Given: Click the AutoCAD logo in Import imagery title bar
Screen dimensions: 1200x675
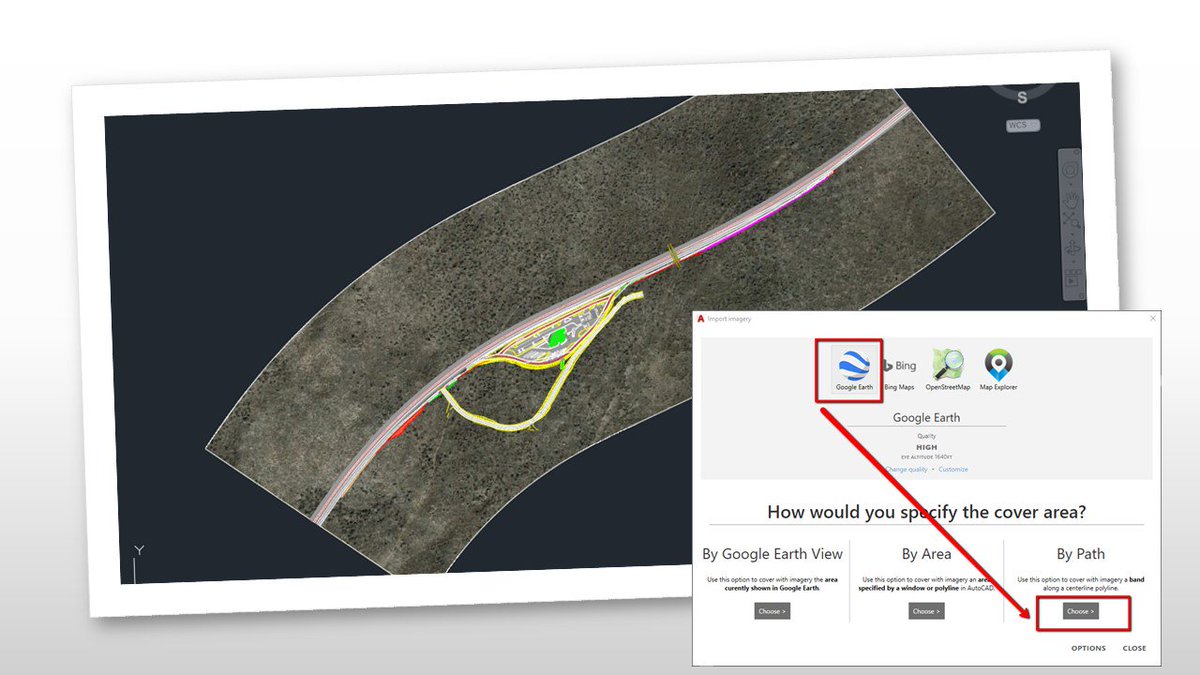Looking at the screenshot, I should [x=702, y=319].
